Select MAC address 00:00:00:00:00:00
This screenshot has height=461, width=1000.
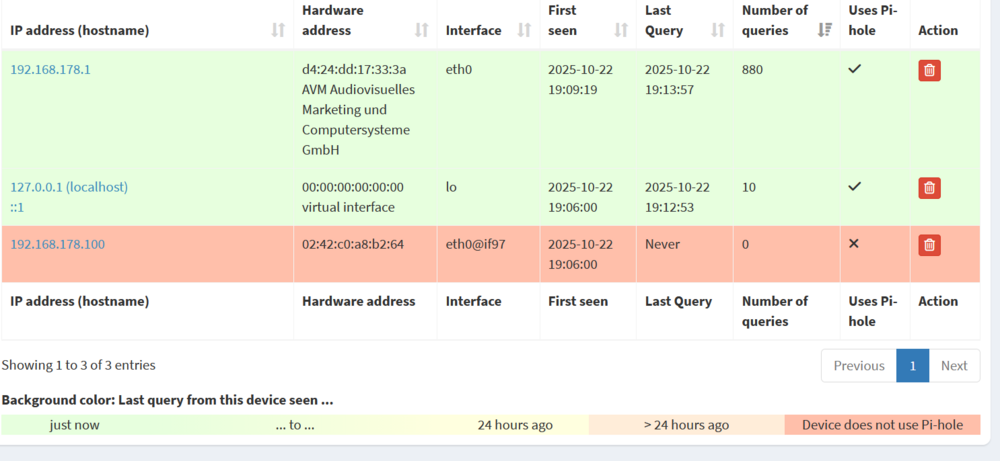(353, 187)
